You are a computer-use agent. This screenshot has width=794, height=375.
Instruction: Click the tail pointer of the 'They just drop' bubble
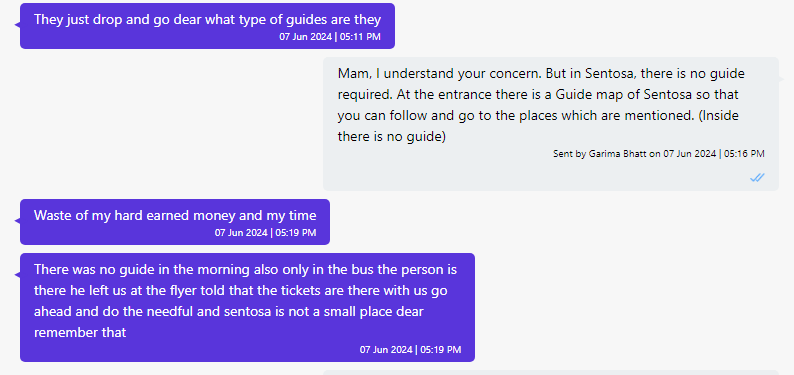[x=18, y=24]
